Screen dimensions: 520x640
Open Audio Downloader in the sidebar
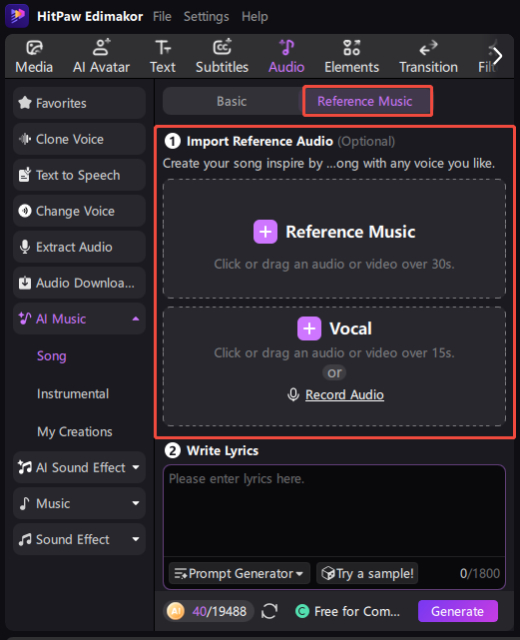point(79,283)
